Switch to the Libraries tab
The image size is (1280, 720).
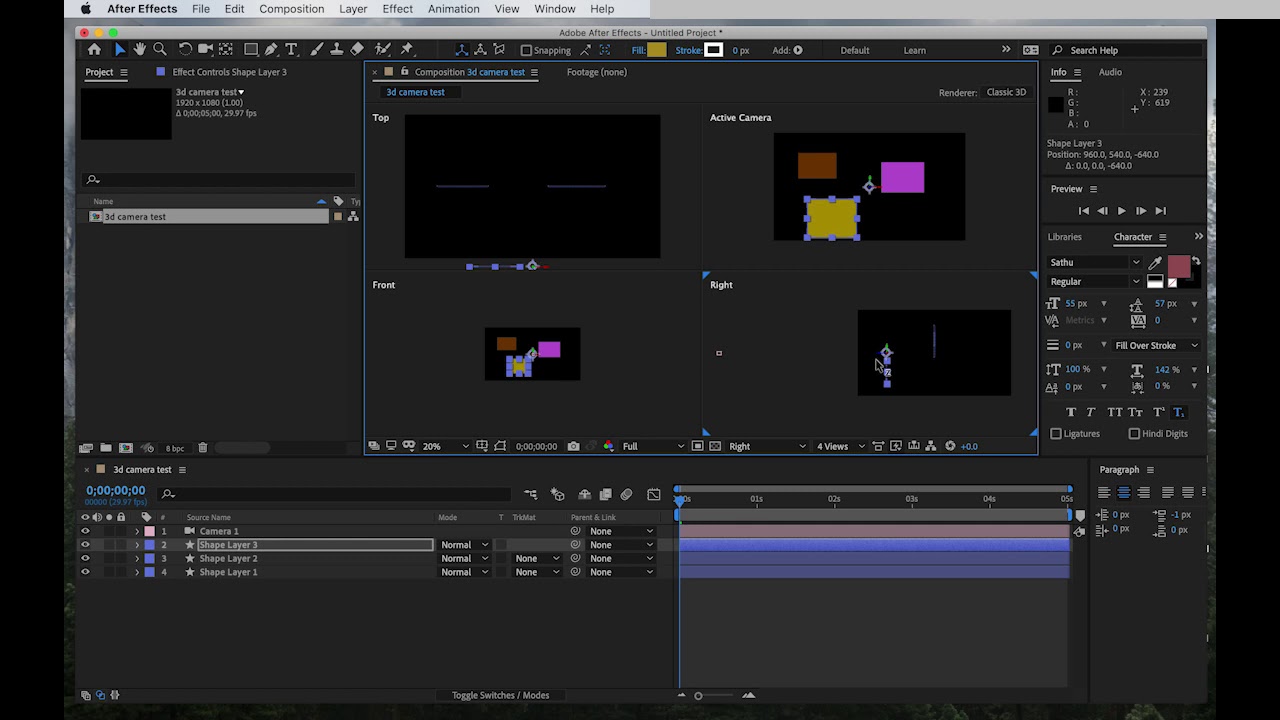click(1064, 237)
